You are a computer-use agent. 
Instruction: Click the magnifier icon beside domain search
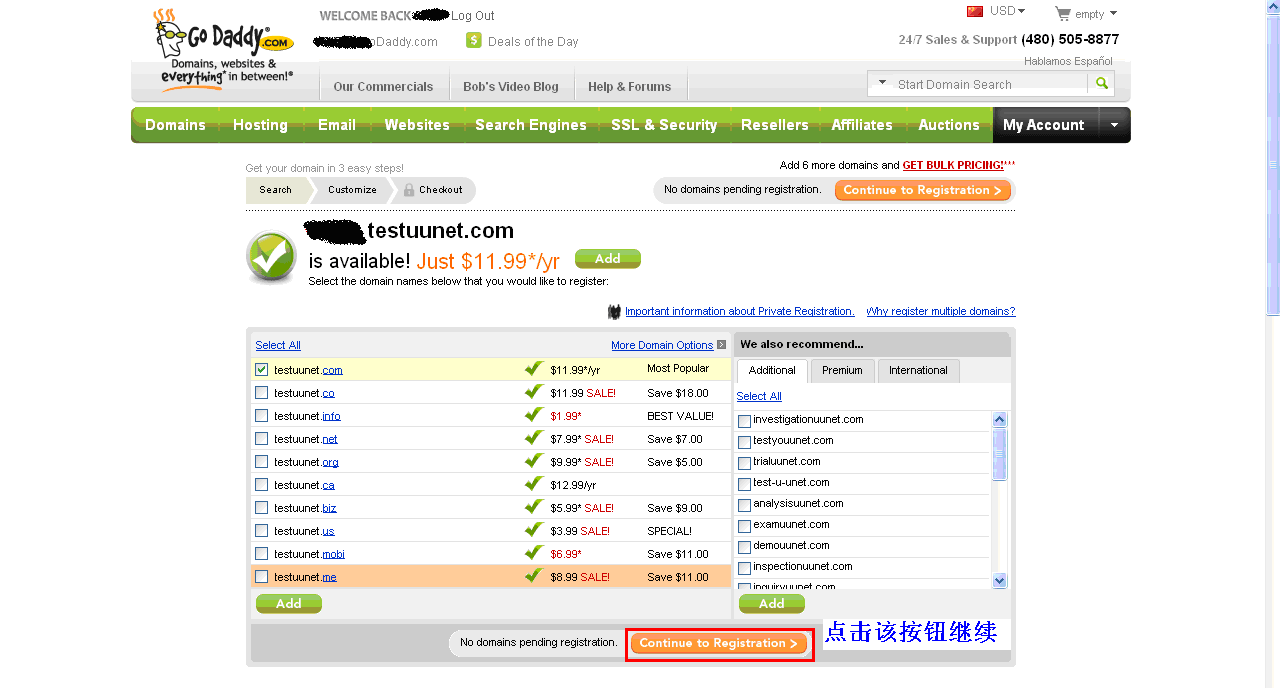pos(1102,84)
